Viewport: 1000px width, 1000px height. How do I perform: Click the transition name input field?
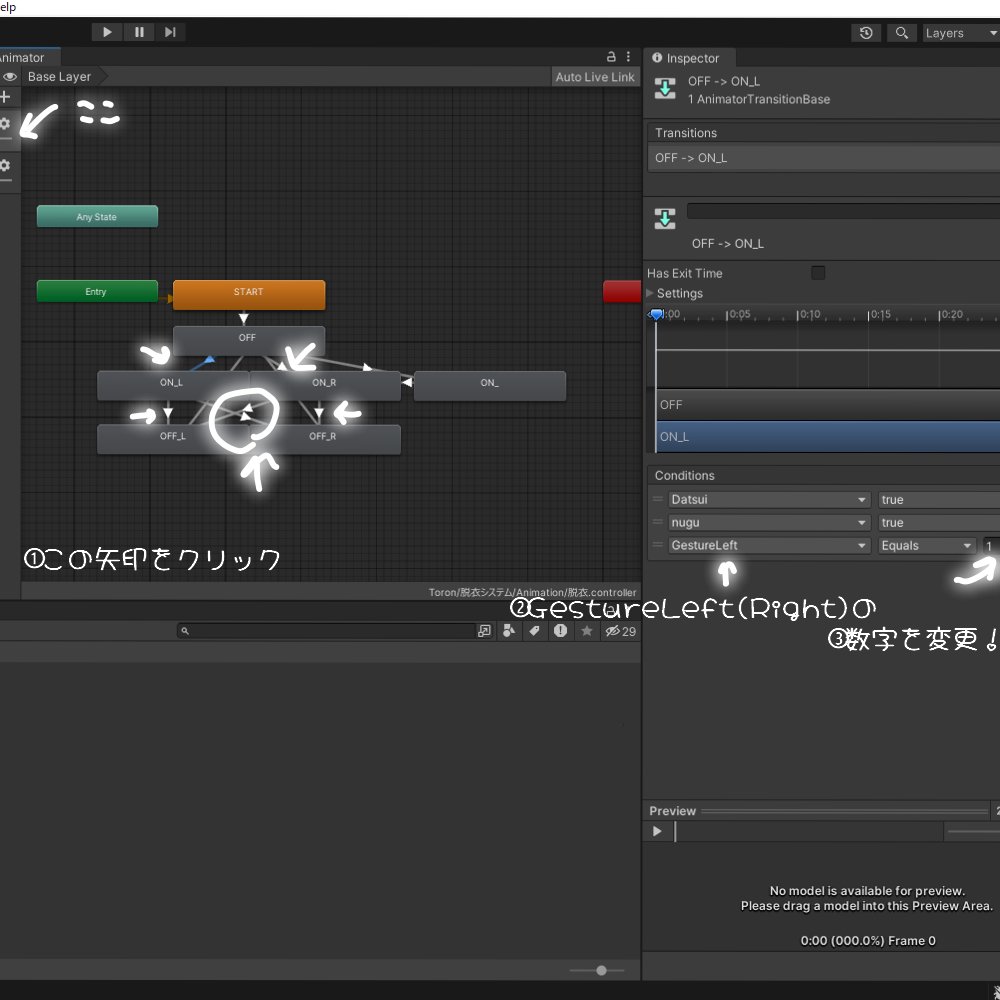843,211
